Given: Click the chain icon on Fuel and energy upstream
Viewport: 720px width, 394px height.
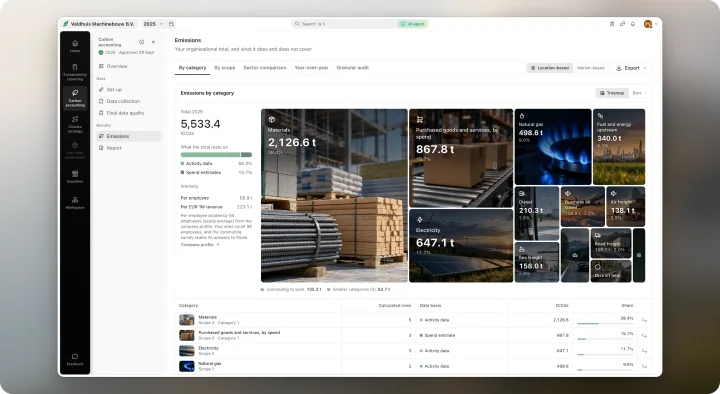Looking at the screenshot, I should tap(600, 116).
